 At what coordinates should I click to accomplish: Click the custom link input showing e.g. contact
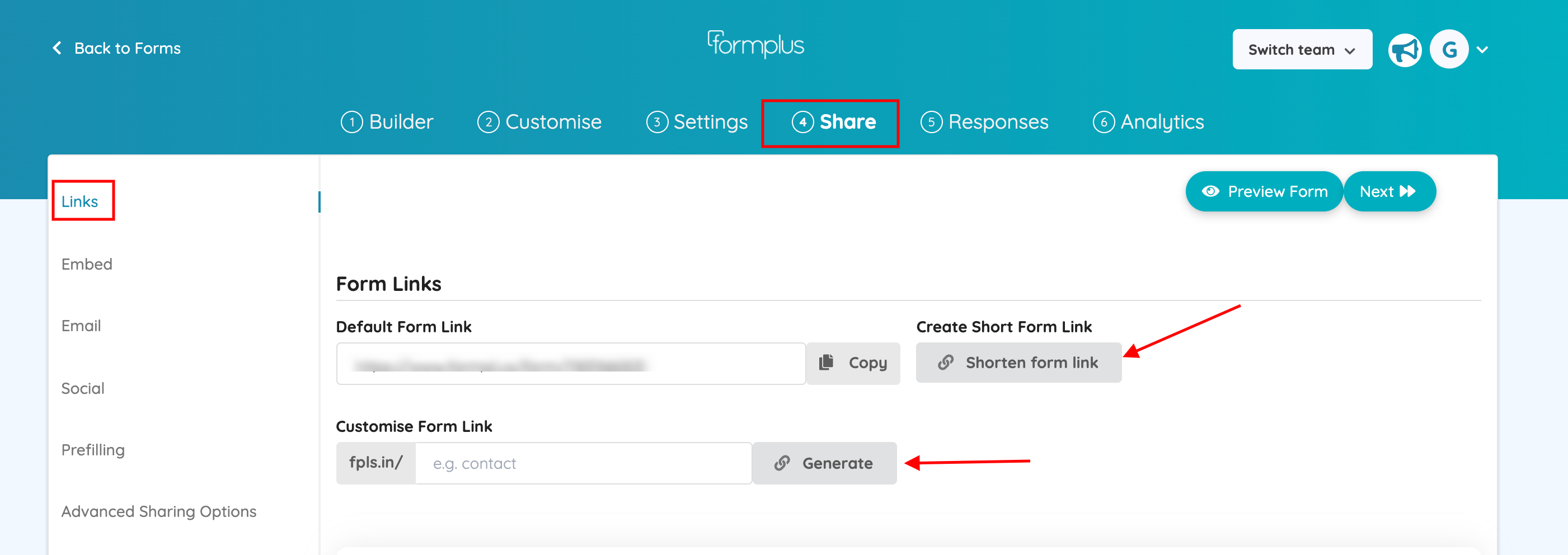583,463
